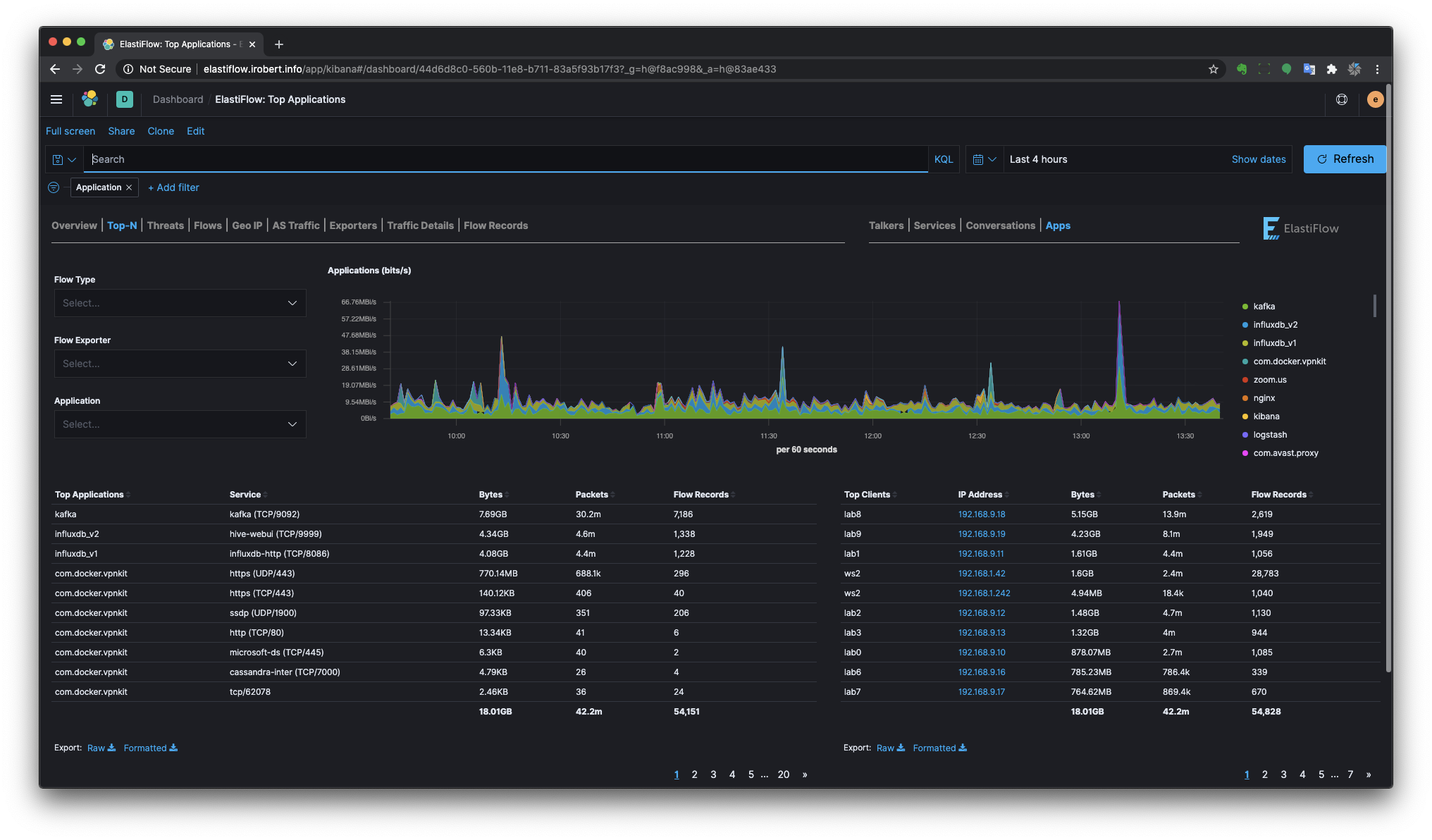
Task: Open the filter options circle icon
Action: 54,187
